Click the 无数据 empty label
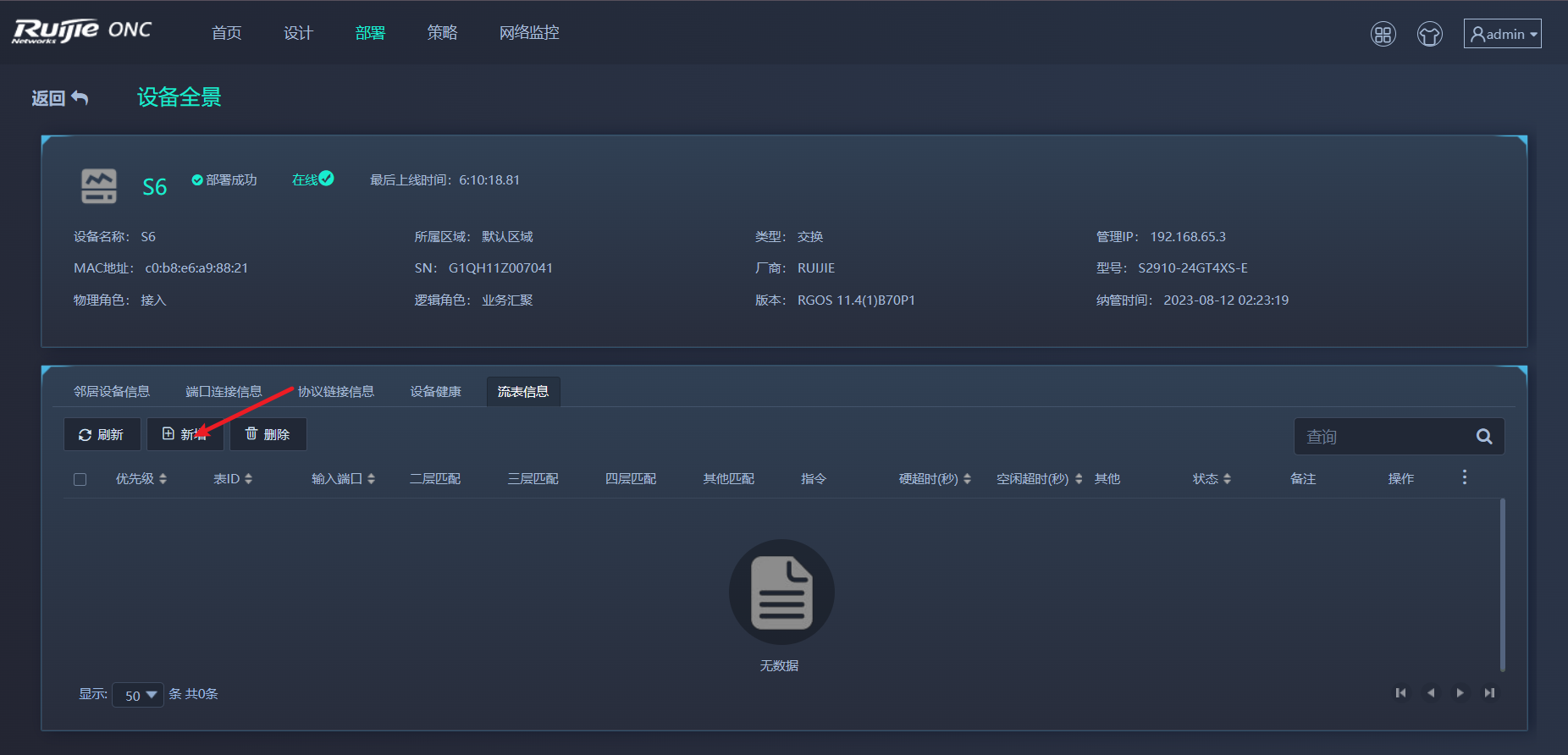The height and width of the screenshot is (755, 1568). point(779,666)
